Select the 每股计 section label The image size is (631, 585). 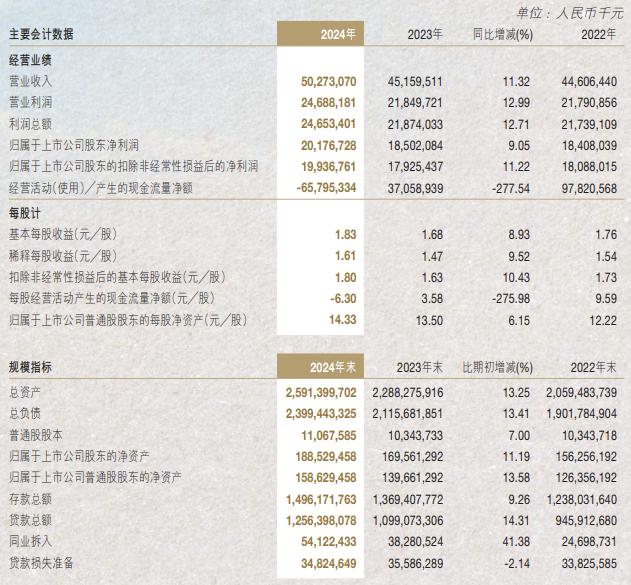(25, 213)
